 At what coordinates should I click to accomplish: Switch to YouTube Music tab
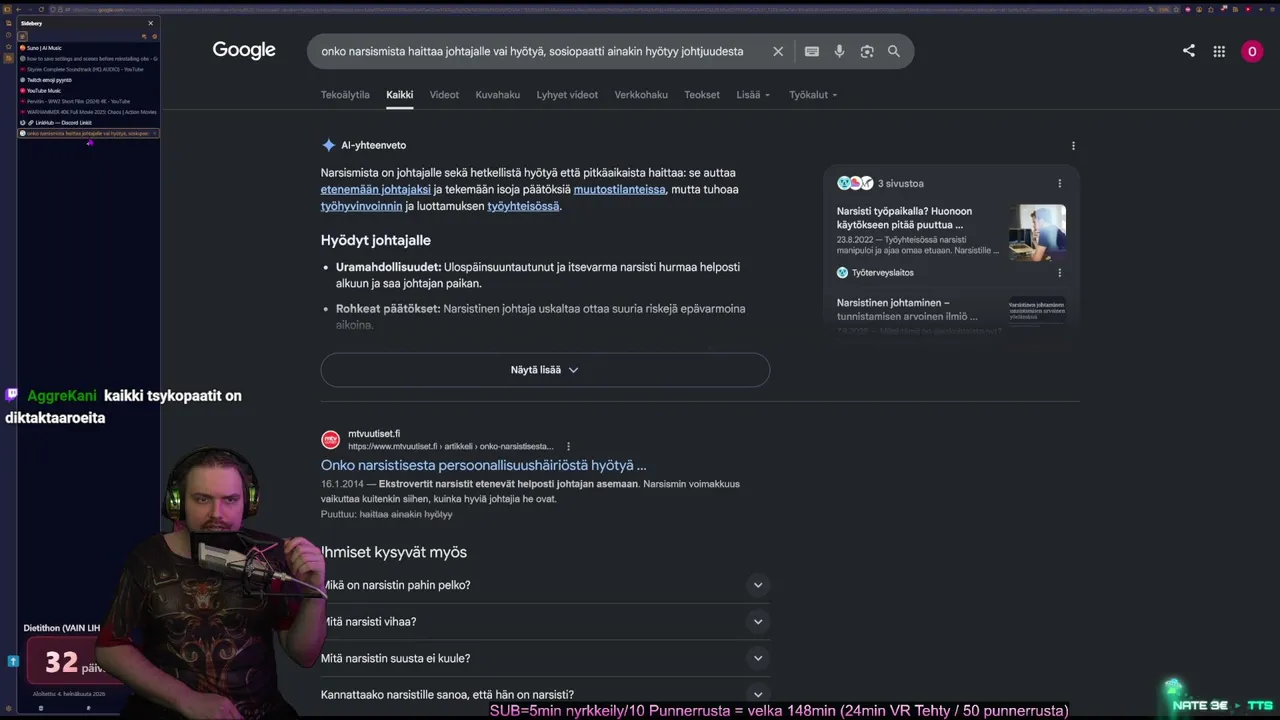[x=88, y=91]
